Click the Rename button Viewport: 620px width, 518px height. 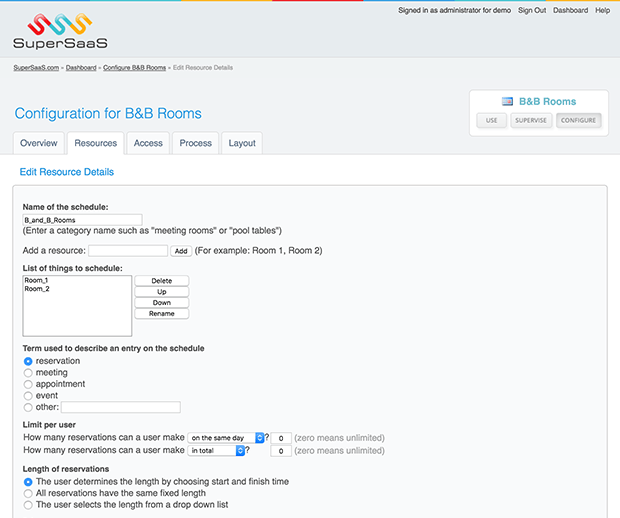click(162, 314)
